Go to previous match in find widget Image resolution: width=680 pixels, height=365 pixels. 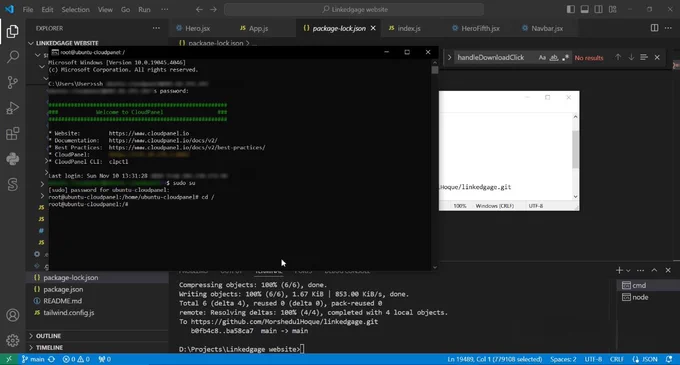(618, 57)
